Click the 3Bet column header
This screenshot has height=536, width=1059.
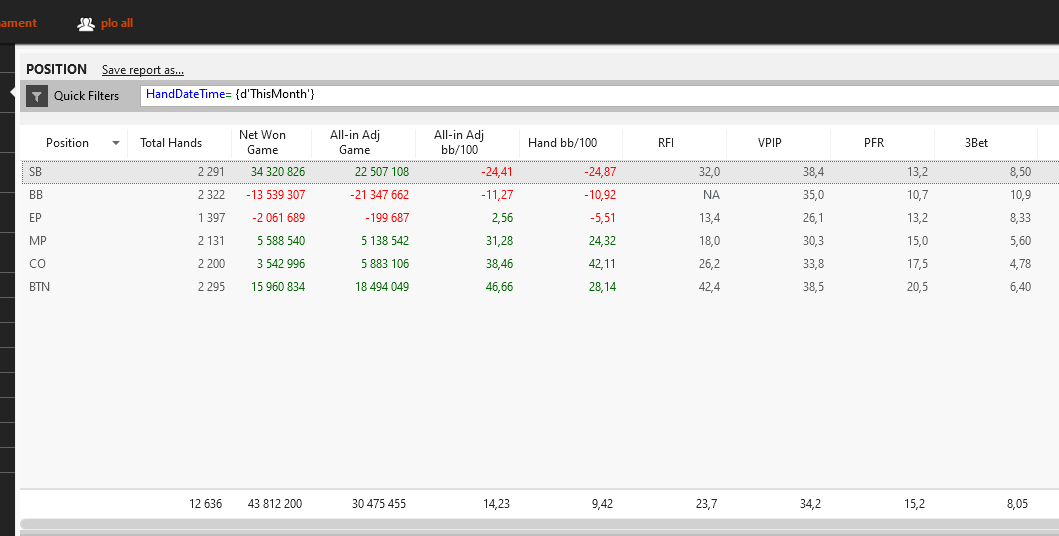click(x=977, y=142)
